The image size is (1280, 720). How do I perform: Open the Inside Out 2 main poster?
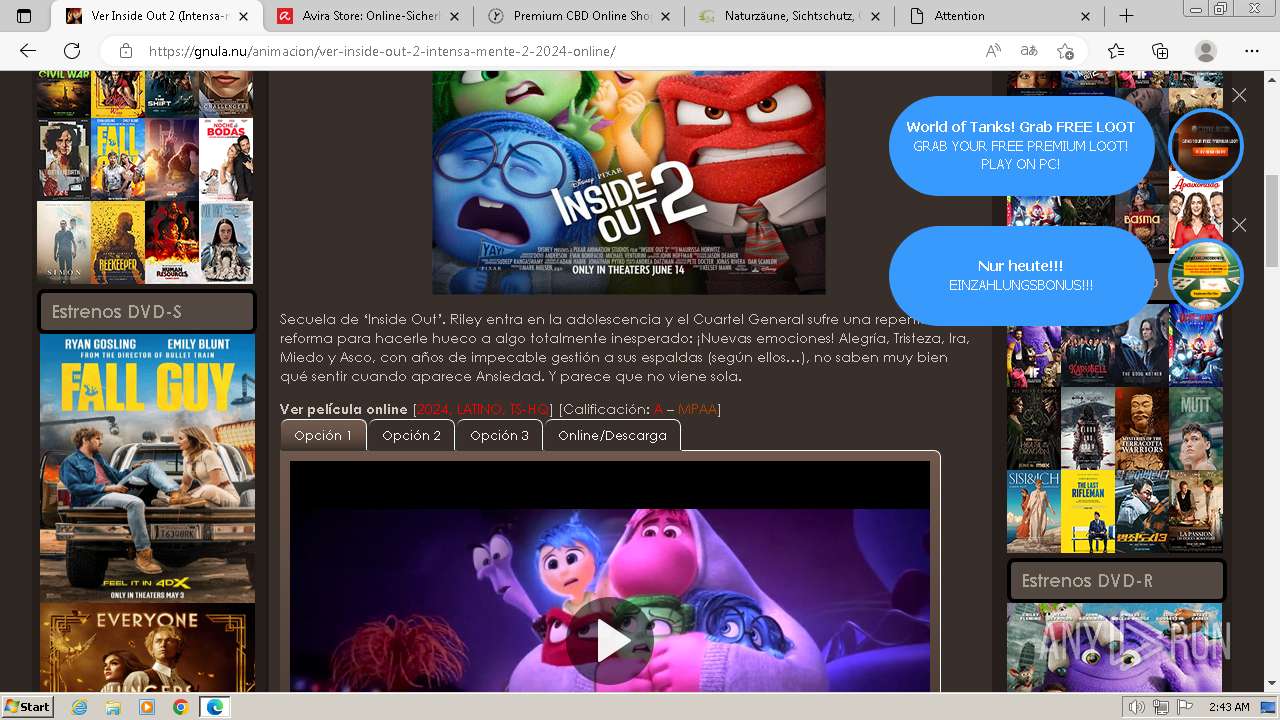coord(629,182)
